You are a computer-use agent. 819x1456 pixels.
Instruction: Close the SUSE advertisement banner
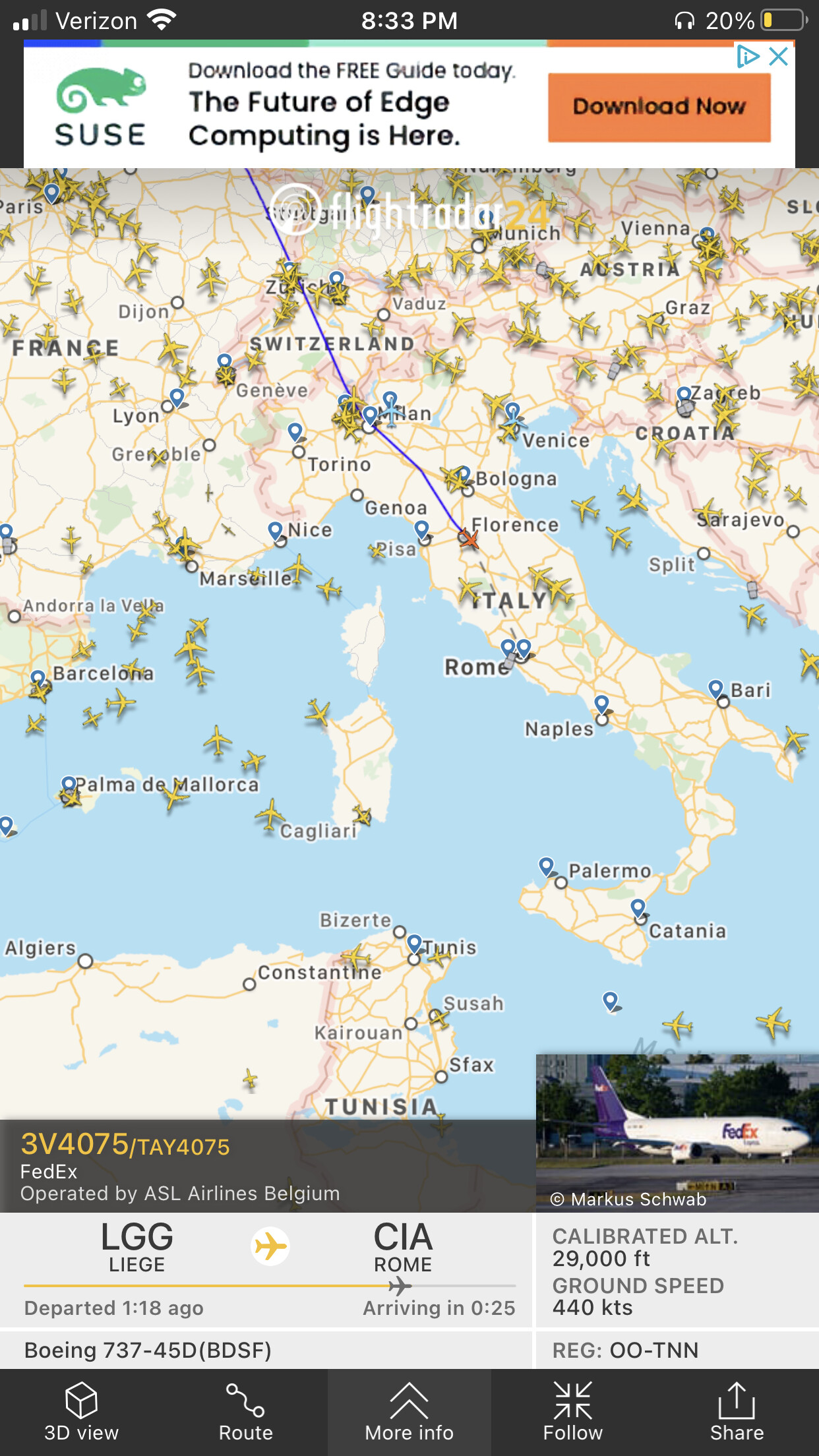(x=779, y=56)
